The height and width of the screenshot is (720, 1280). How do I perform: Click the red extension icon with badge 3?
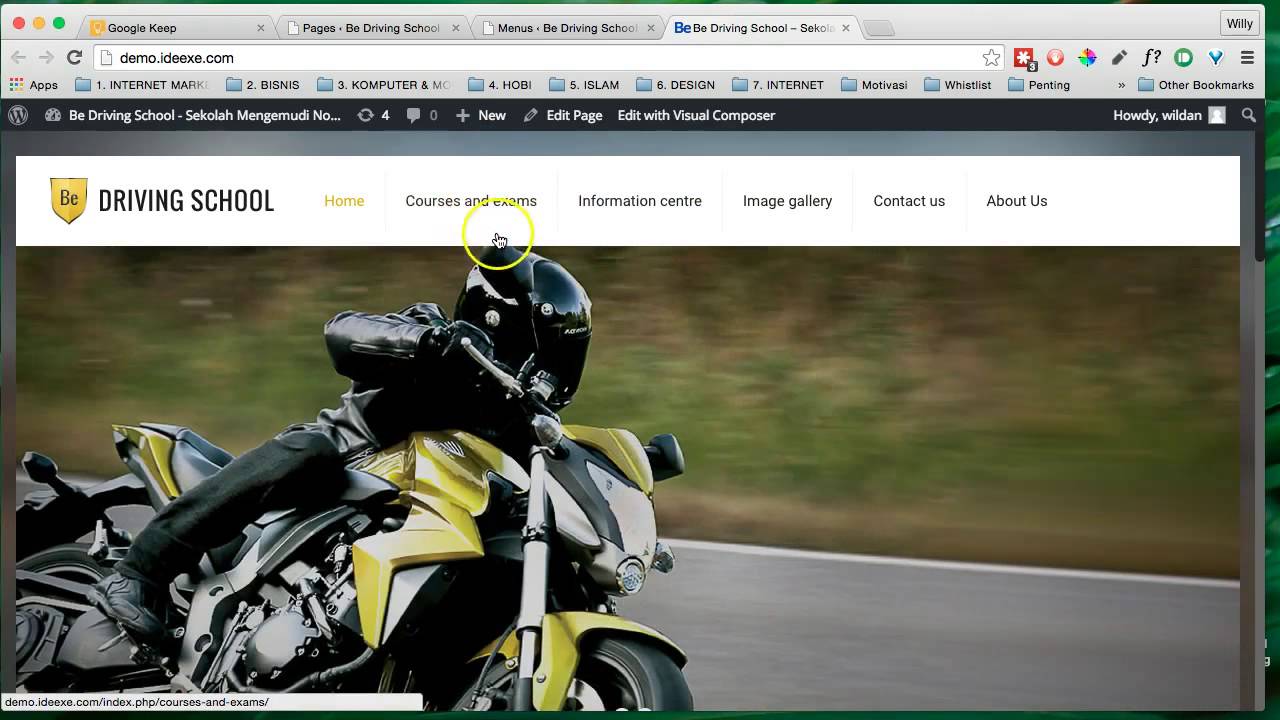tap(1024, 59)
